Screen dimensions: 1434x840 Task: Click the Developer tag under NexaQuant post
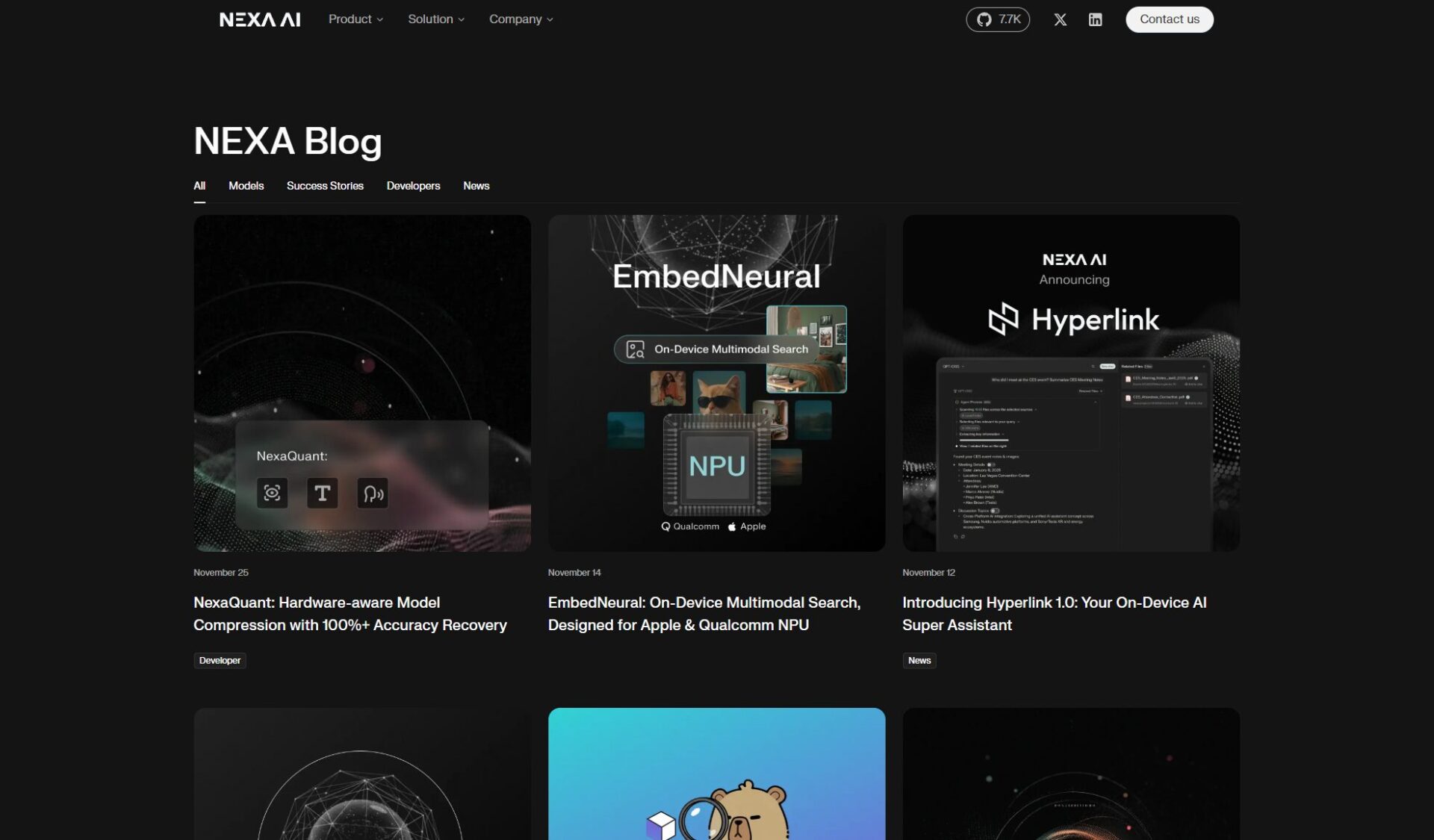coord(220,660)
